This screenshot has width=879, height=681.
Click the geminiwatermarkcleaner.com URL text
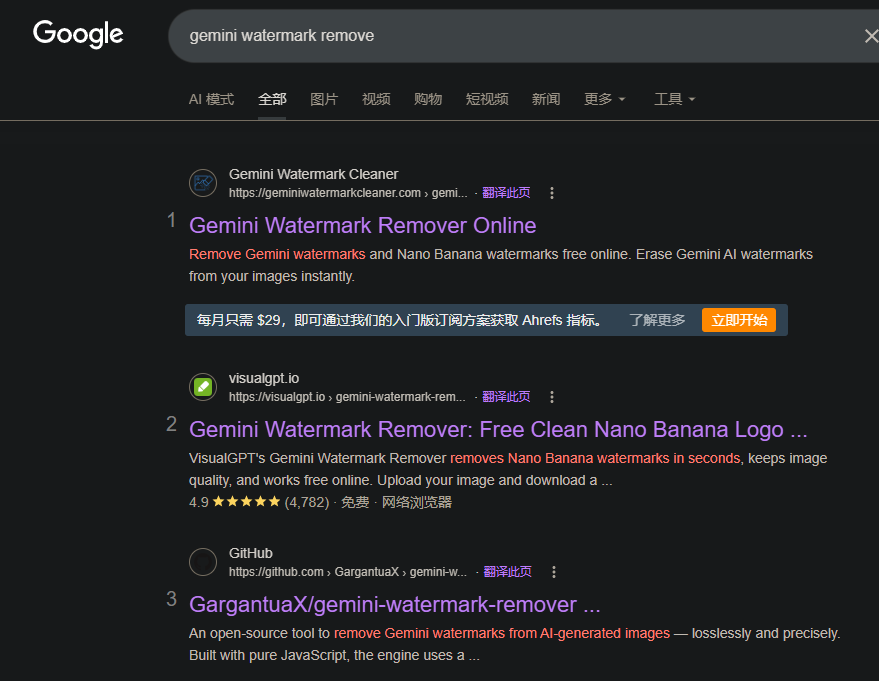coord(348,193)
